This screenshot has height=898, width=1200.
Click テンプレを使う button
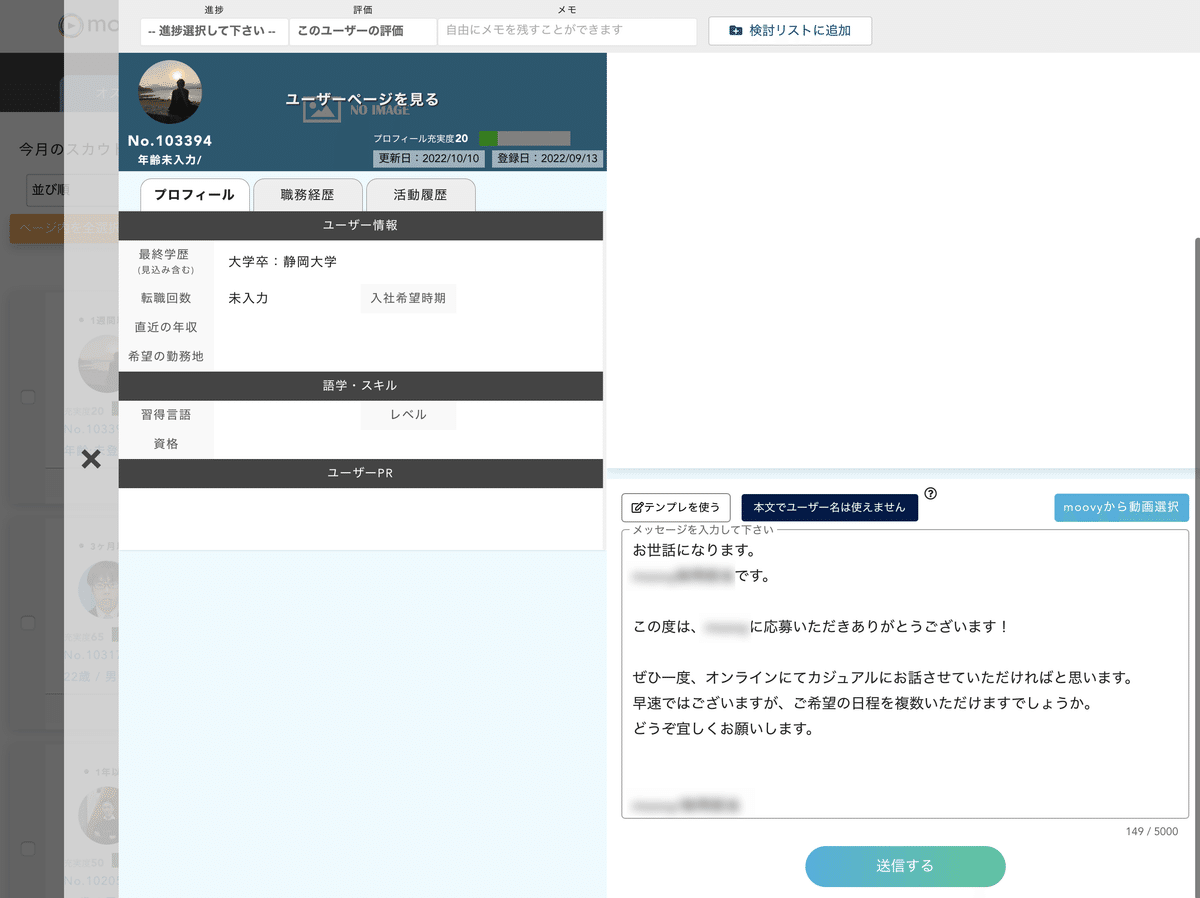[676, 507]
